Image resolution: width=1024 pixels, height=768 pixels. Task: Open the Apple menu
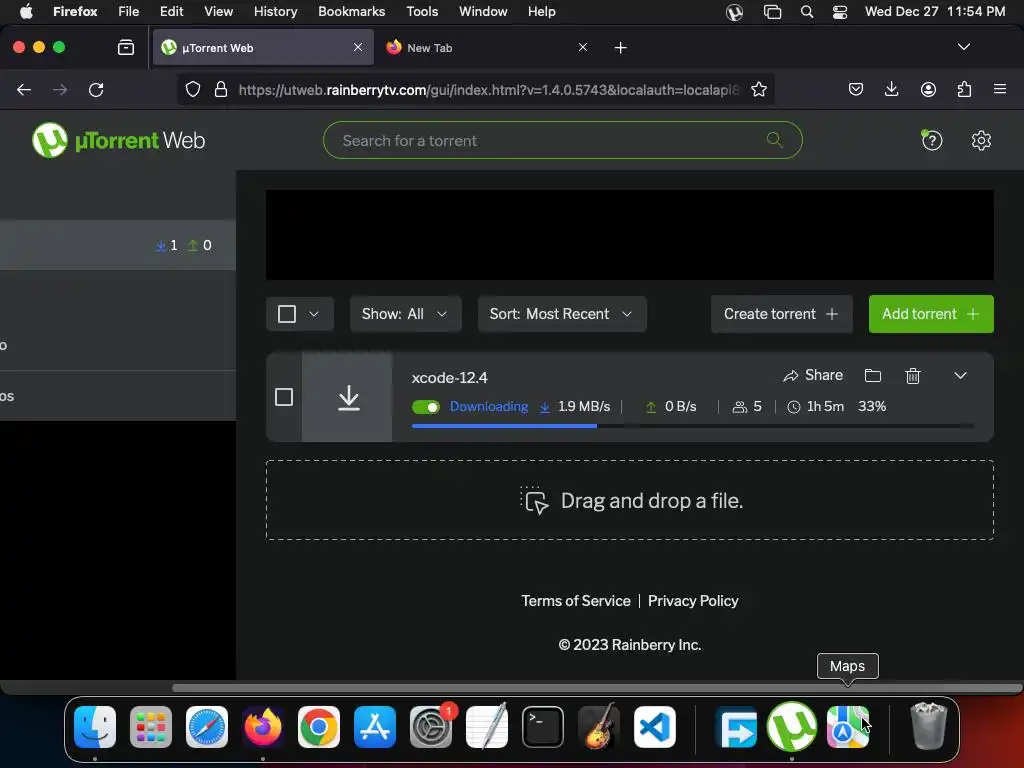tap(26, 11)
